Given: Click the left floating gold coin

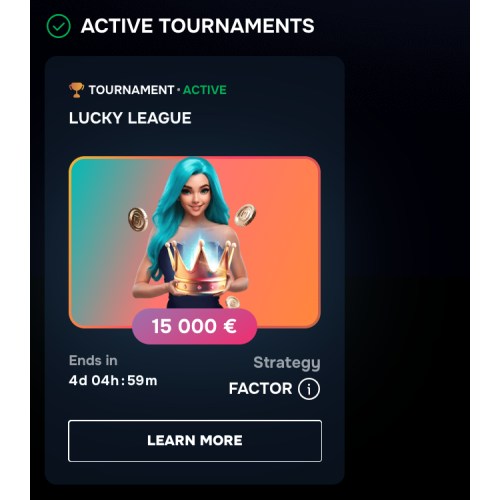Looking at the screenshot, I should click(138, 219).
